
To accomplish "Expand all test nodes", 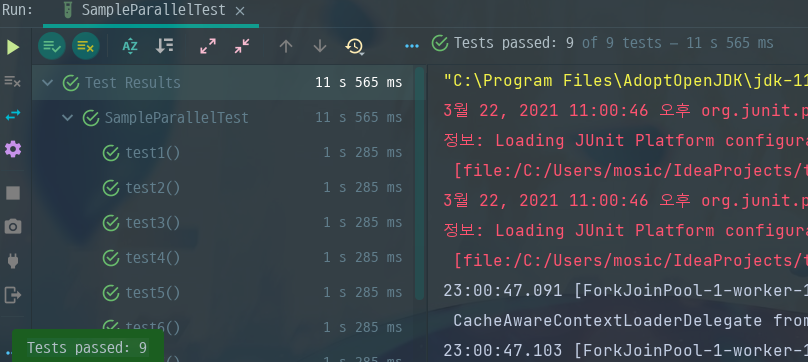I will coord(208,46).
